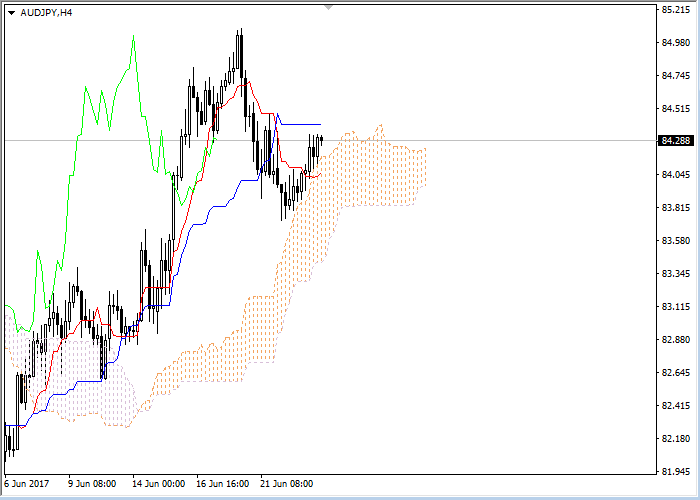Click the 84.045 price scale value

pos(675,175)
